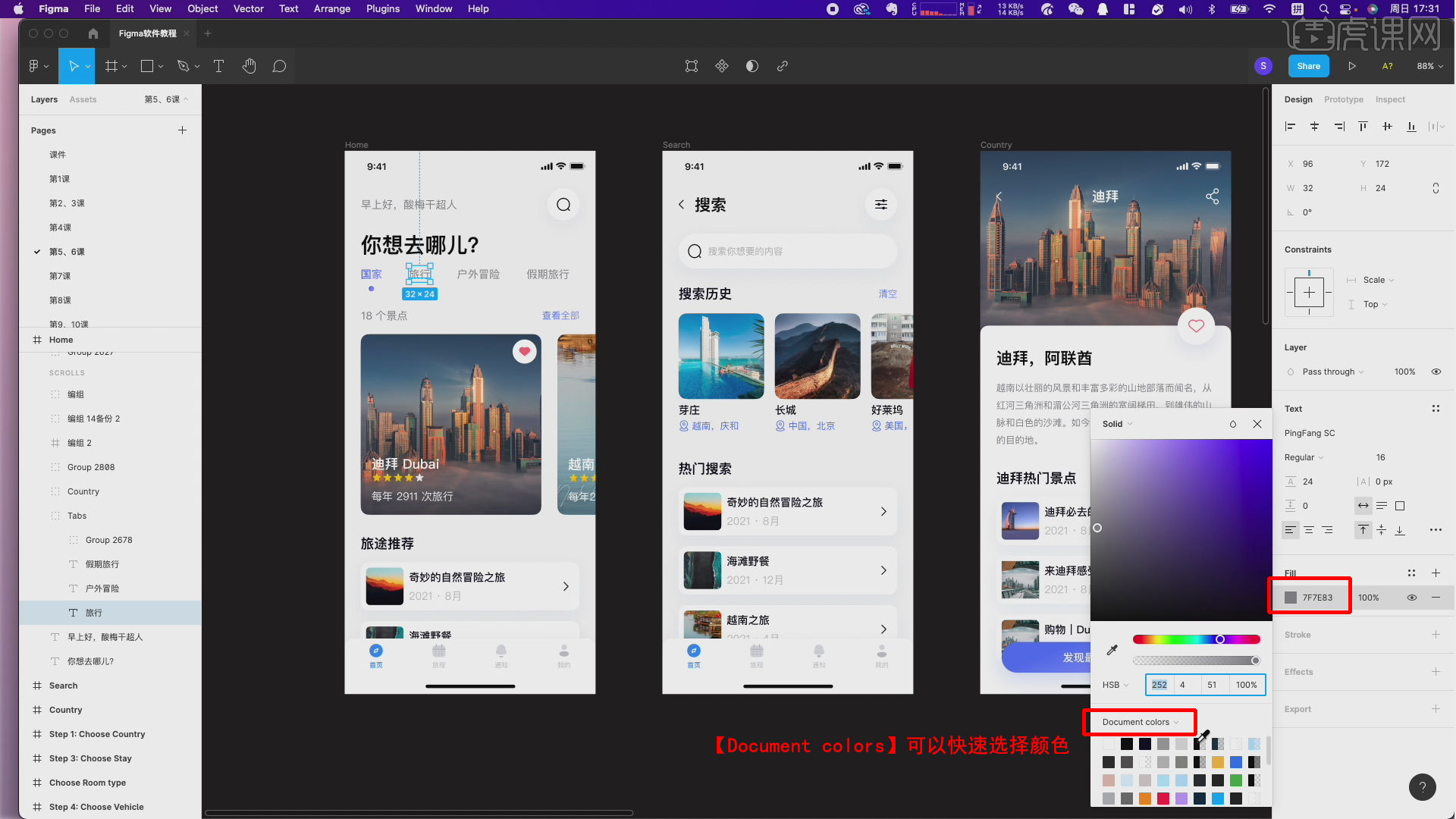Click the home icon in tab bar

pyautogui.click(x=93, y=33)
